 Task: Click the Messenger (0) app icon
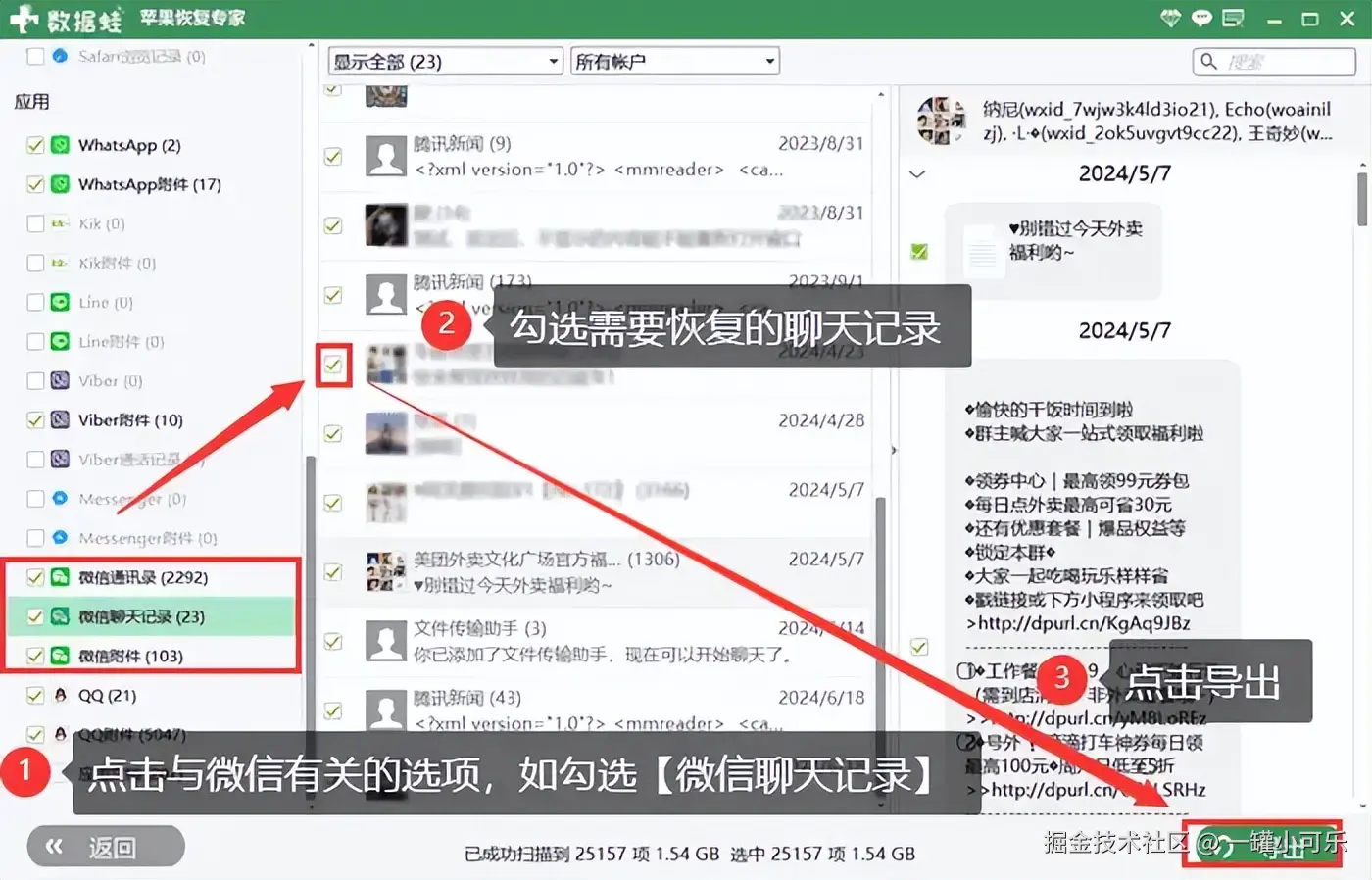coord(60,498)
